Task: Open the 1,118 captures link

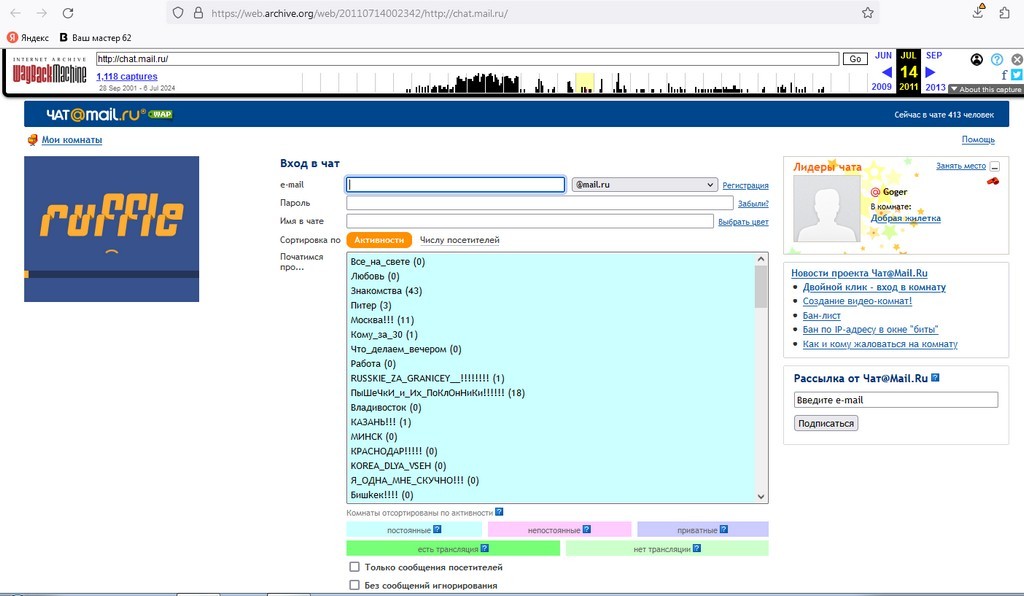Action: coord(127,76)
